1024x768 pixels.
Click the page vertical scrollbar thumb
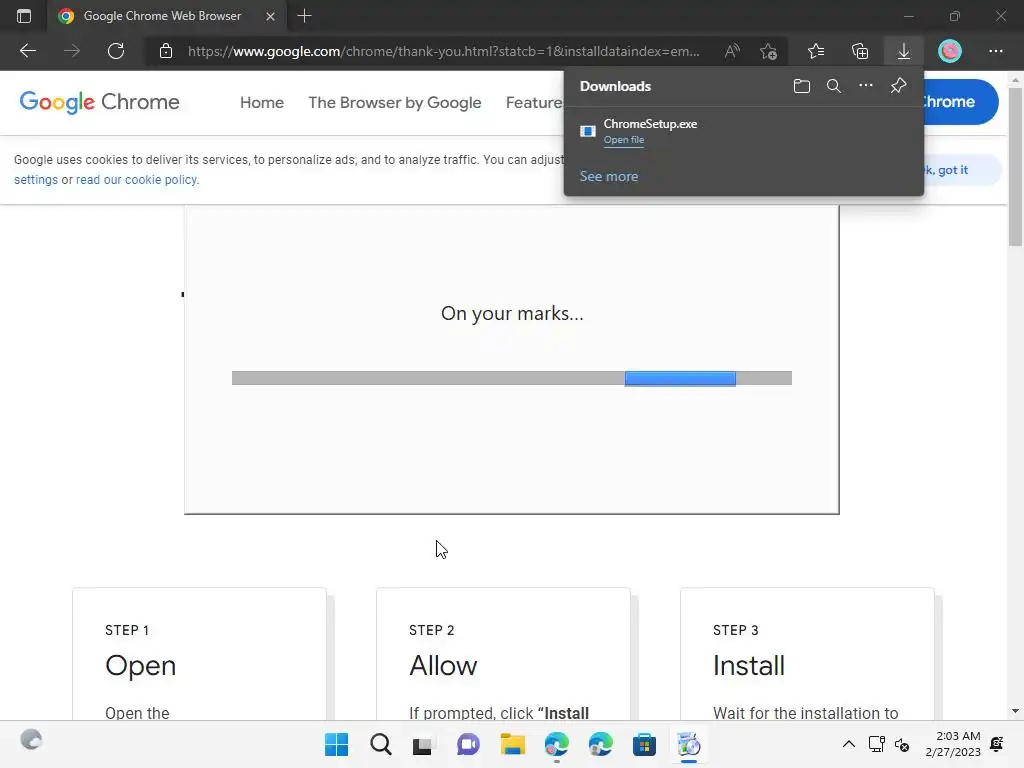(x=1015, y=167)
